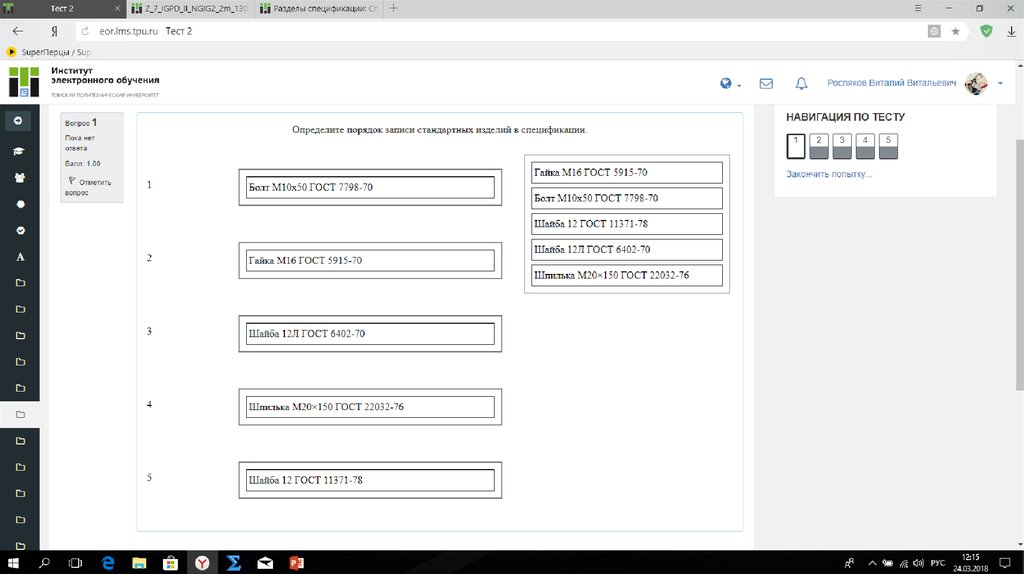Click the graduation cap sidebar icon
Image resolution: width=1024 pixels, height=574 pixels.
point(19,151)
